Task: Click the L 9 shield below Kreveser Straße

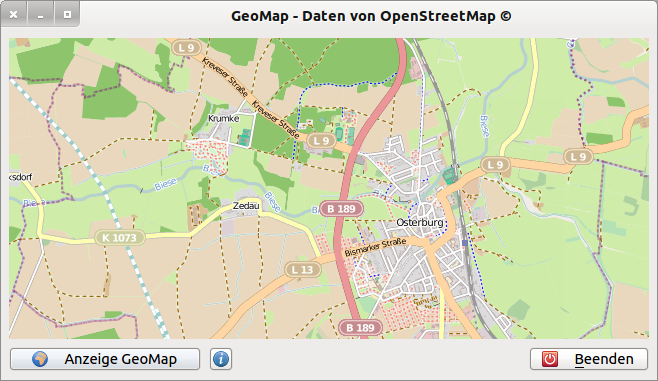Action: tap(321, 141)
